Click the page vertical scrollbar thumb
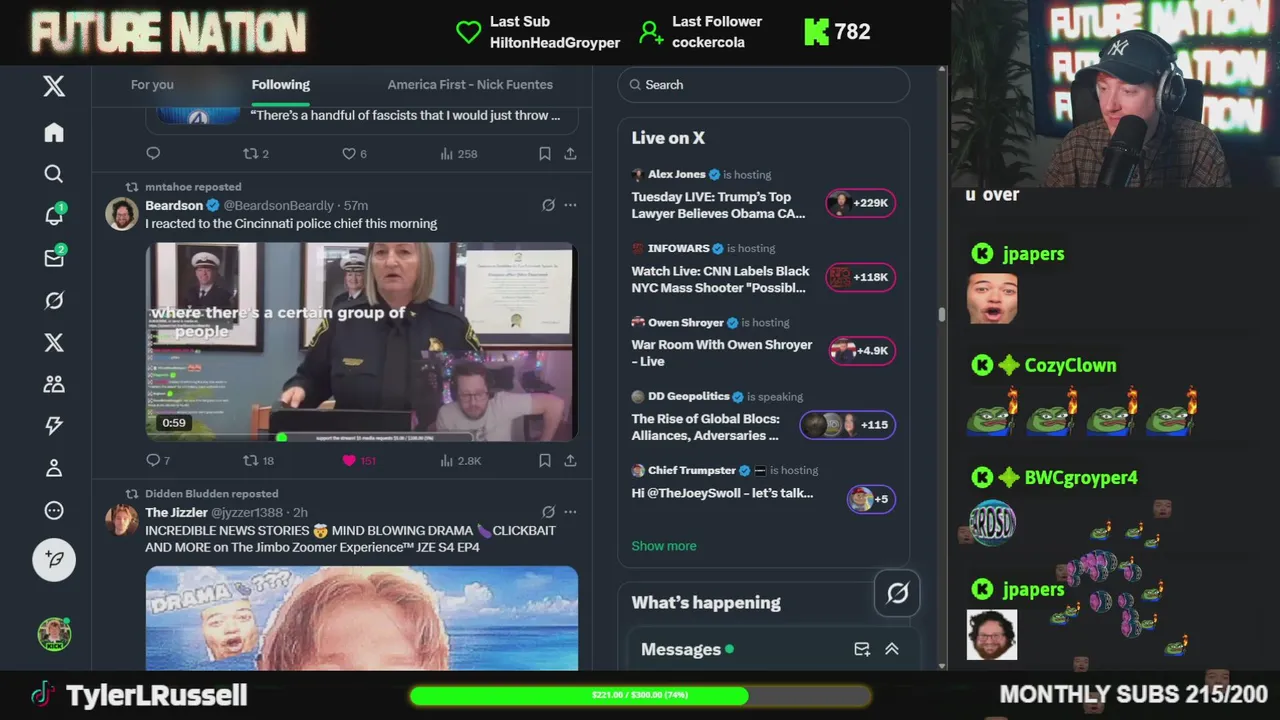This screenshot has height=720, width=1280. [x=941, y=314]
